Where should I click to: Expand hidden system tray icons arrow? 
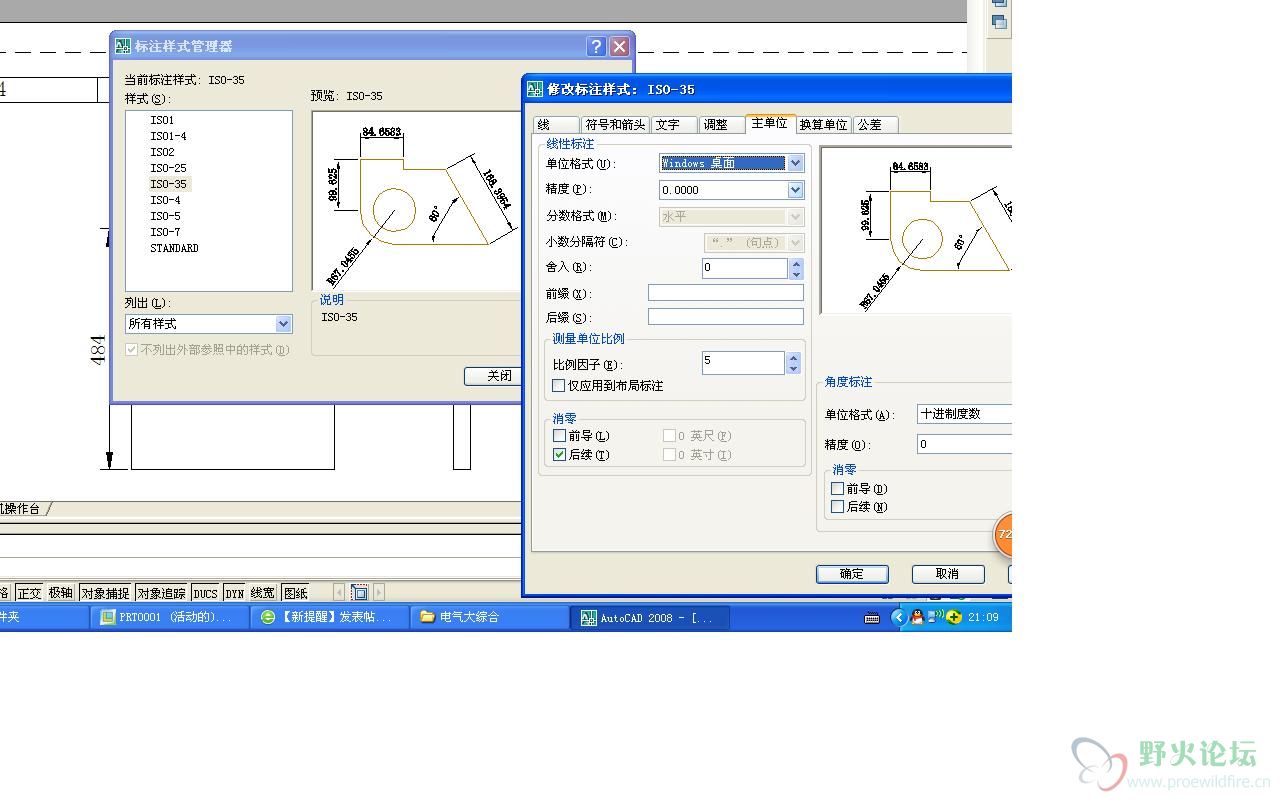[898, 617]
